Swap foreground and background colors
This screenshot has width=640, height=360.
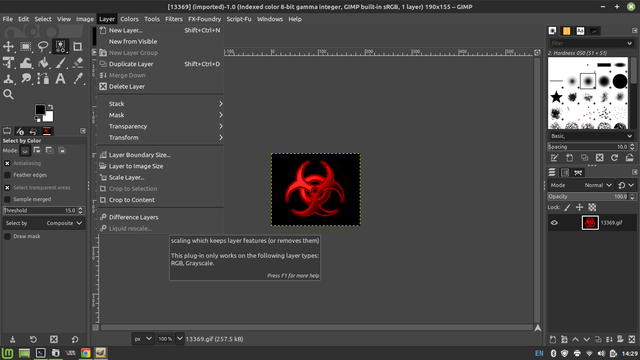tap(50, 107)
